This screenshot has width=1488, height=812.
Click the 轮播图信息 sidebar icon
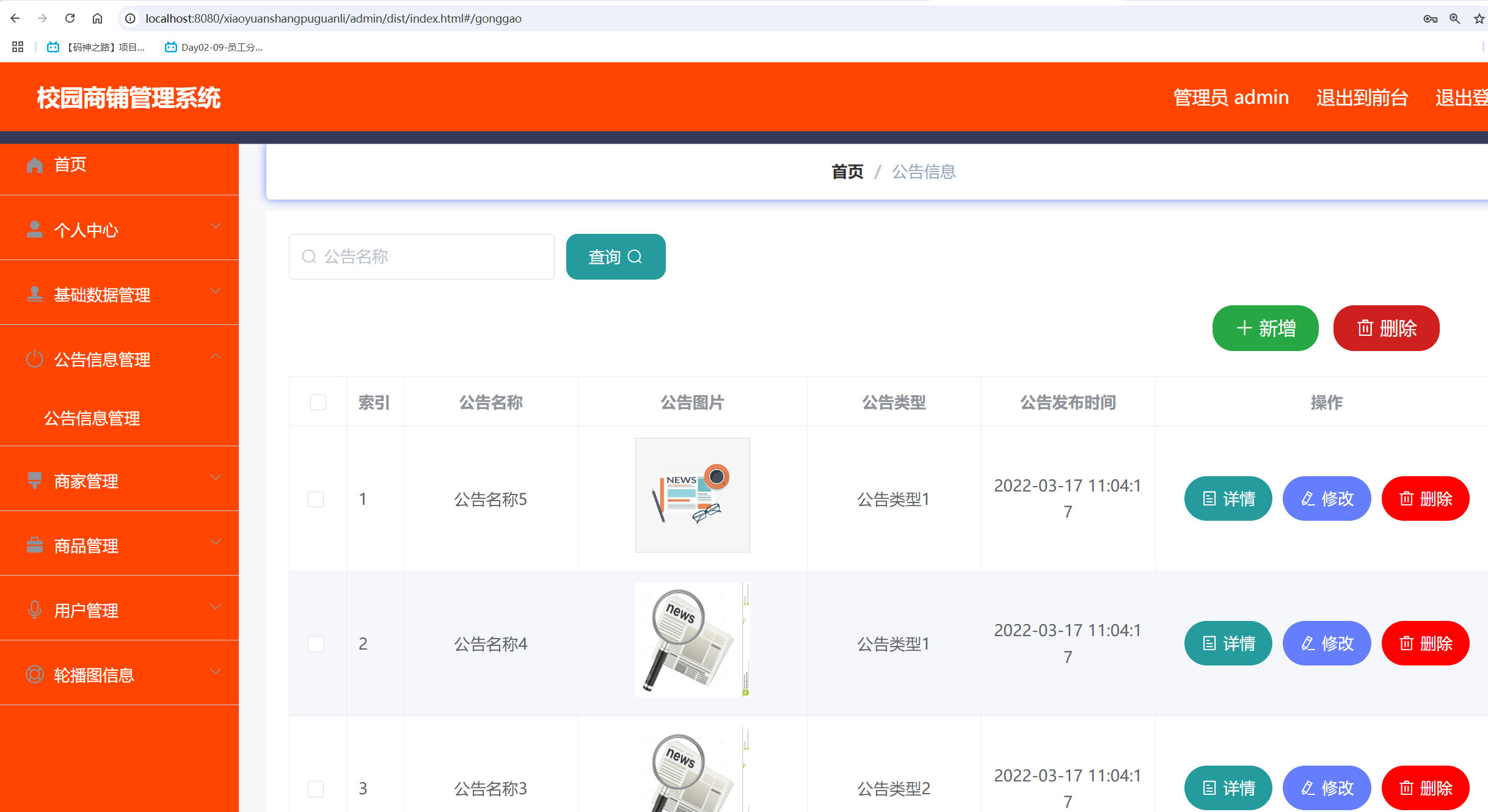pyautogui.click(x=34, y=673)
